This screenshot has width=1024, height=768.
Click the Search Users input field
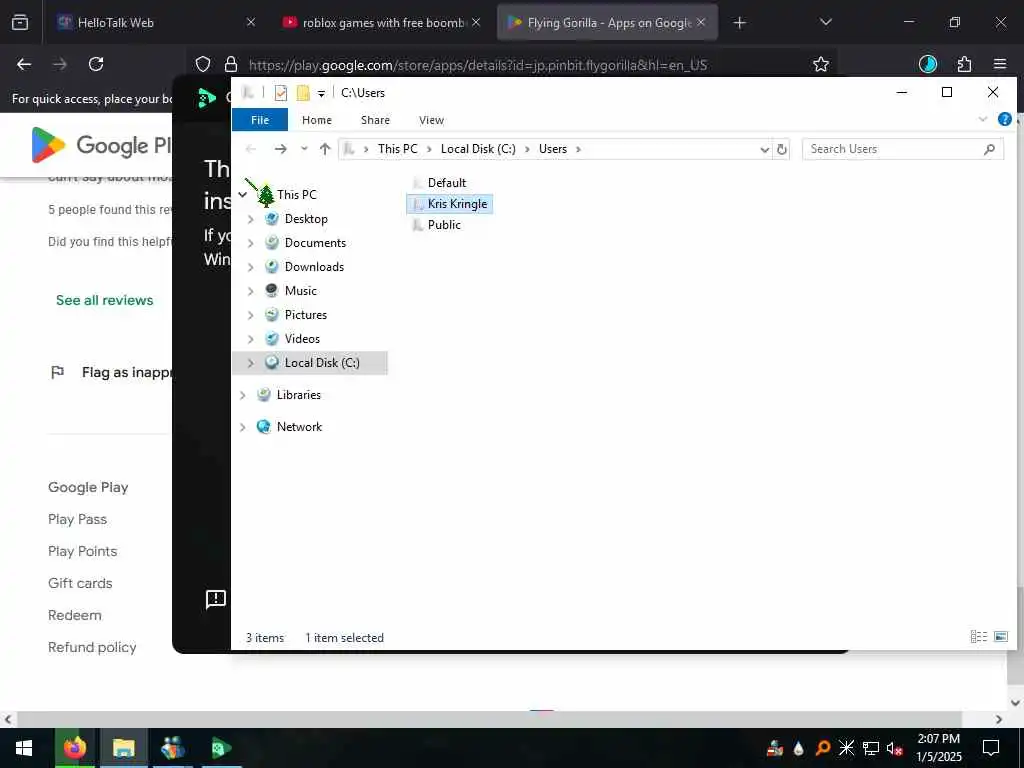[x=903, y=150]
